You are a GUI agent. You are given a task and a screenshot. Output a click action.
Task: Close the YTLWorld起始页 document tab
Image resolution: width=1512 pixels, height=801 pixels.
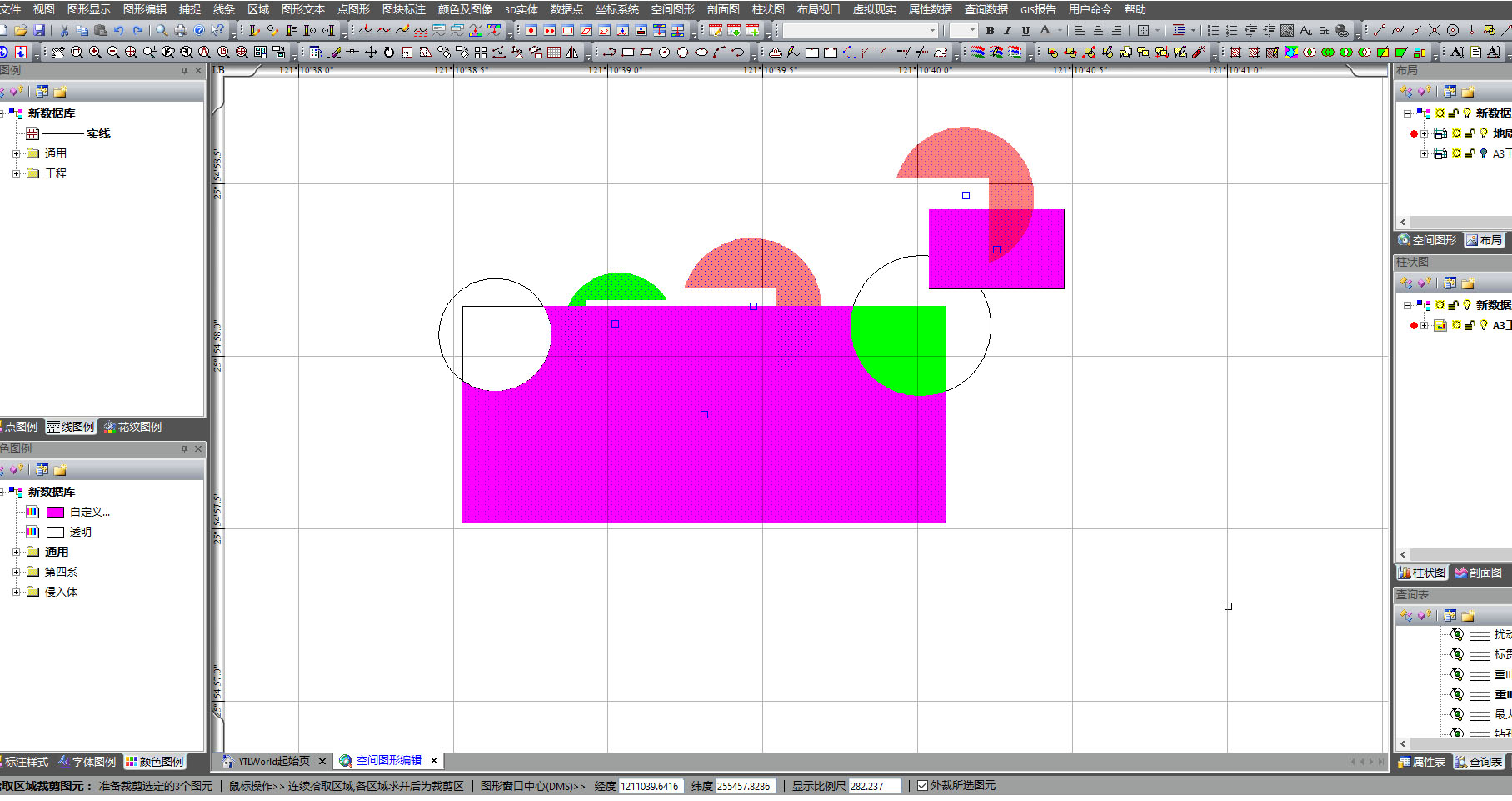(322, 761)
